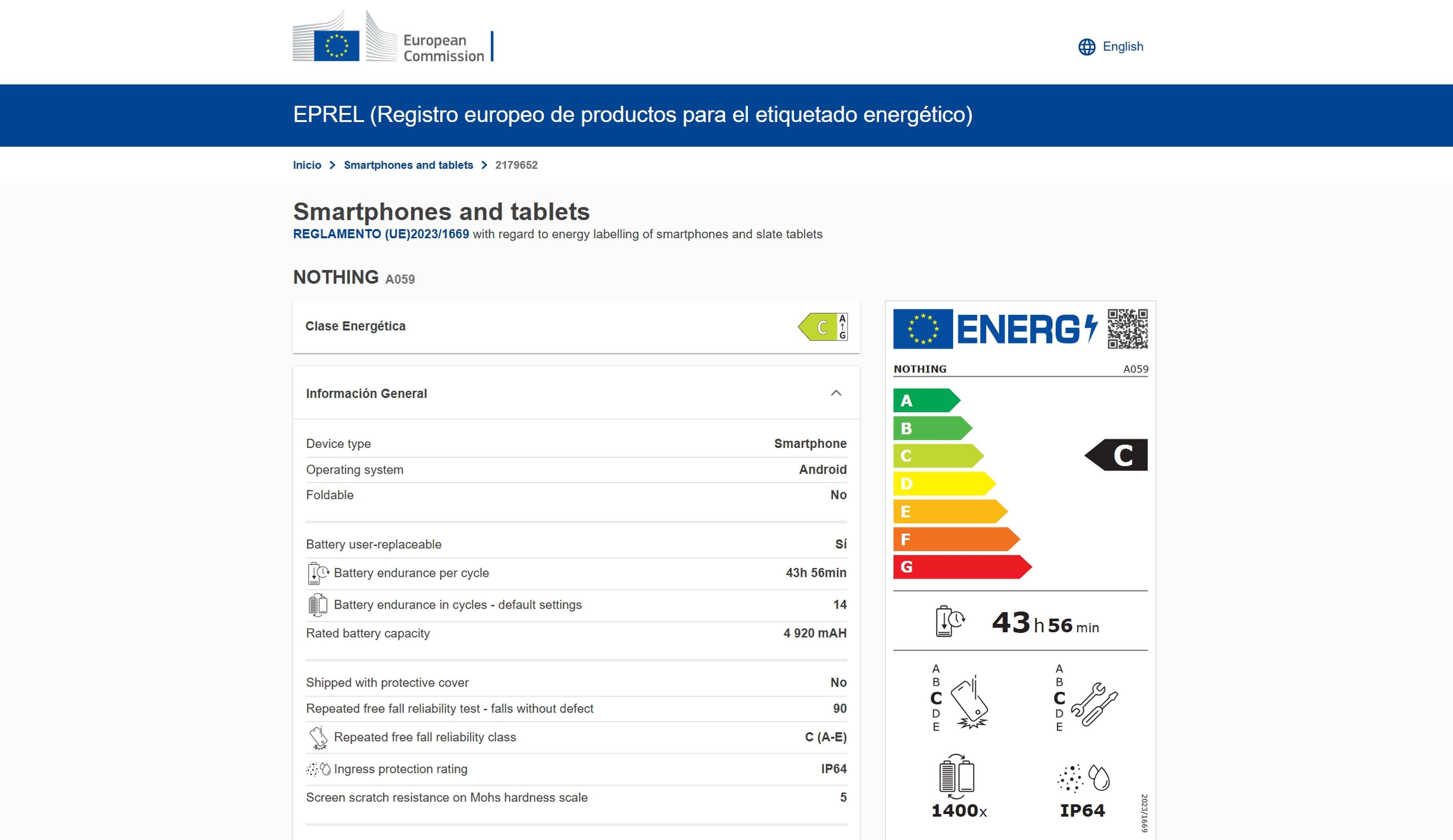Click the energy label thumbnail model A059

coord(1135,369)
